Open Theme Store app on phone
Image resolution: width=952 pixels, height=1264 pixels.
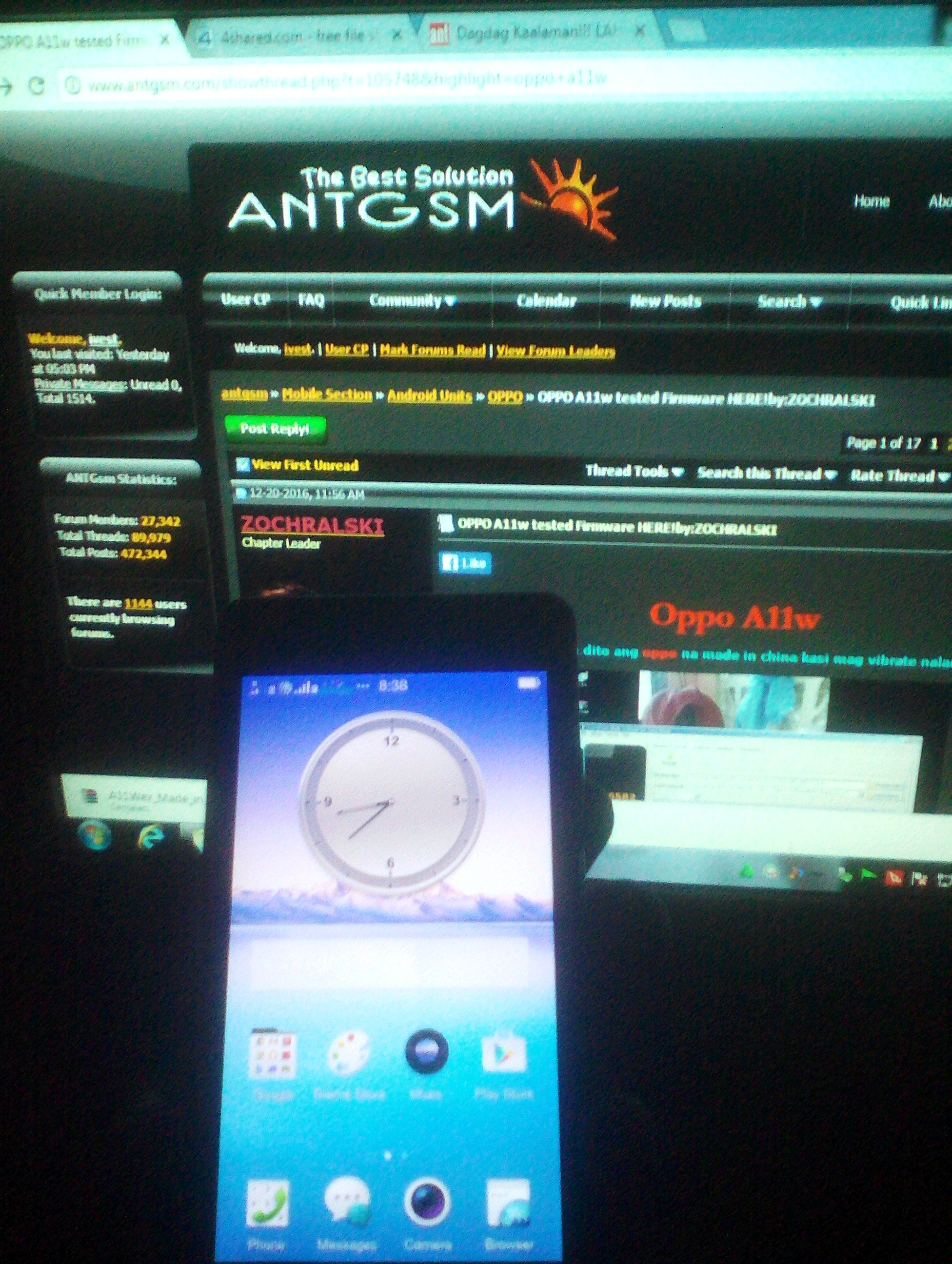point(349,1064)
